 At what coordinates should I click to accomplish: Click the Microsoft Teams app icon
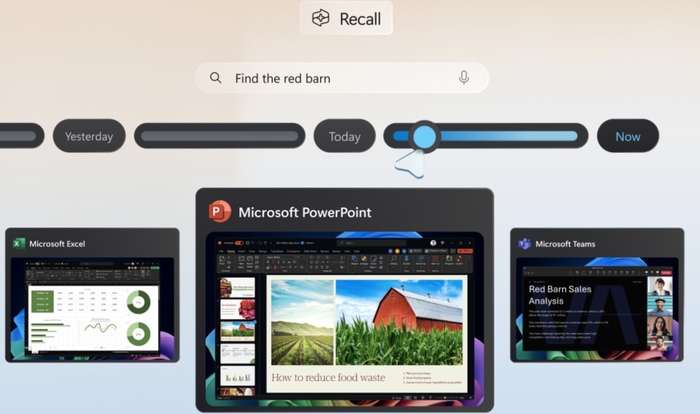(524, 243)
